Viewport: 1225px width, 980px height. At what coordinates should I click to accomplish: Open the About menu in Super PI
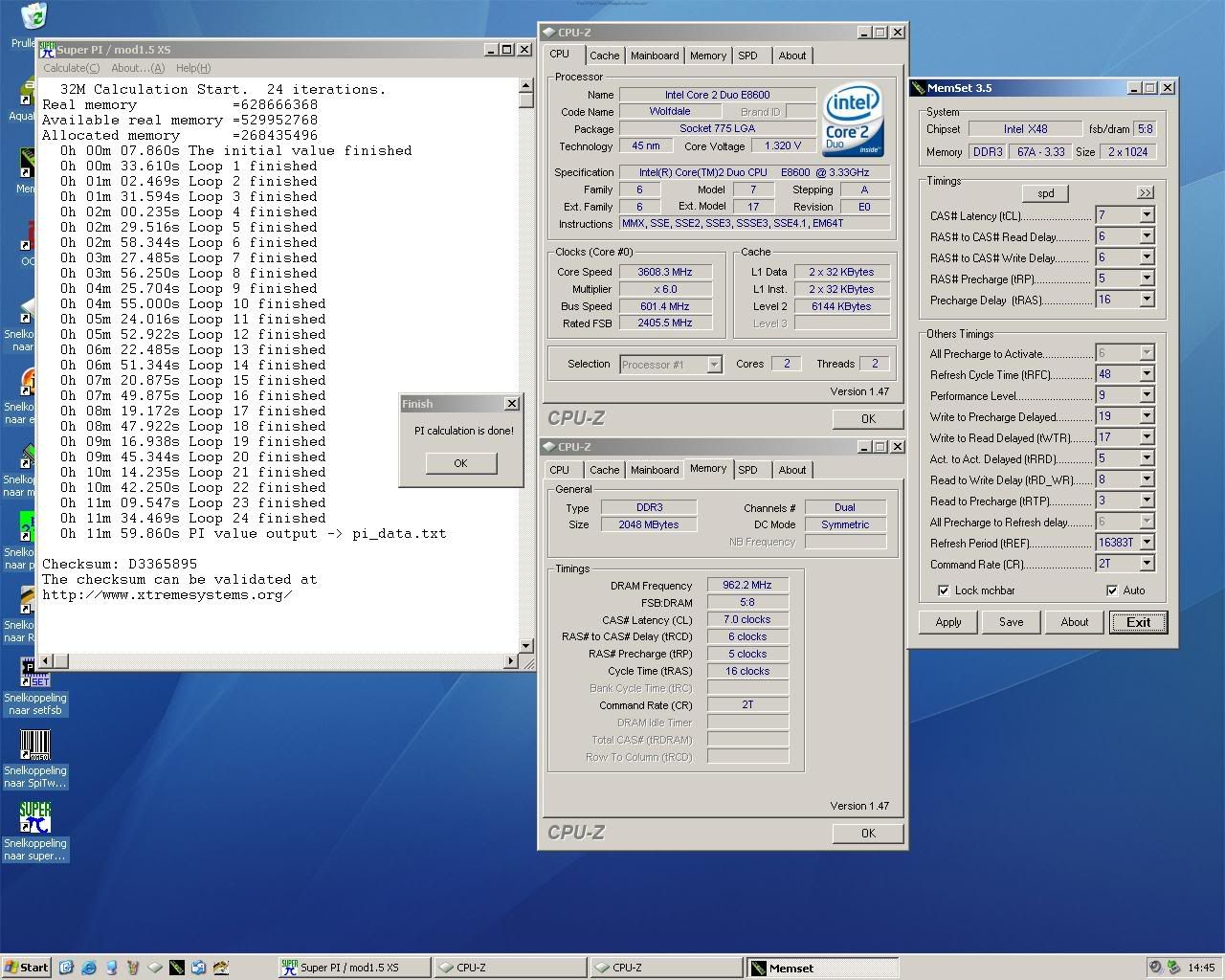tap(138, 68)
